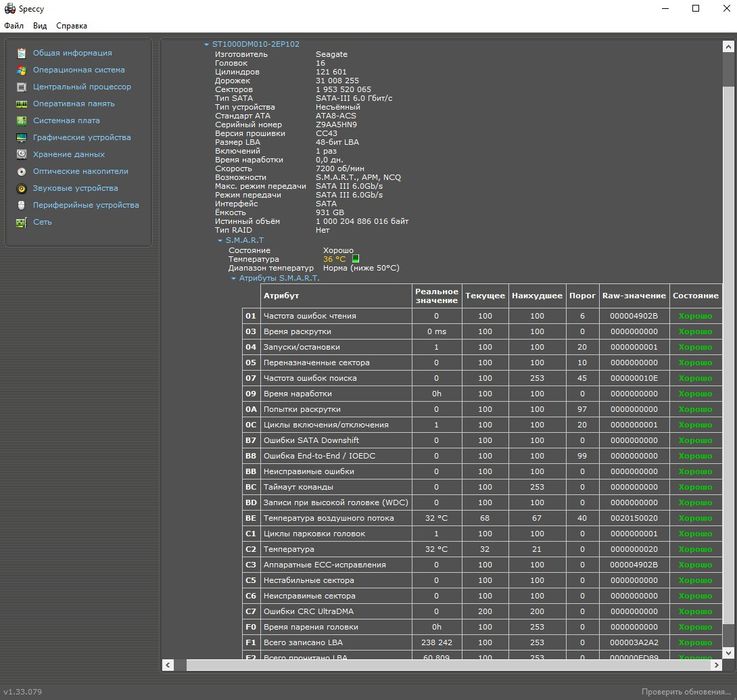Image resolution: width=737 pixels, height=700 pixels.
Task: Click horizontal scrollbar left arrow
Action: pyautogui.click(x=168, y=665)
